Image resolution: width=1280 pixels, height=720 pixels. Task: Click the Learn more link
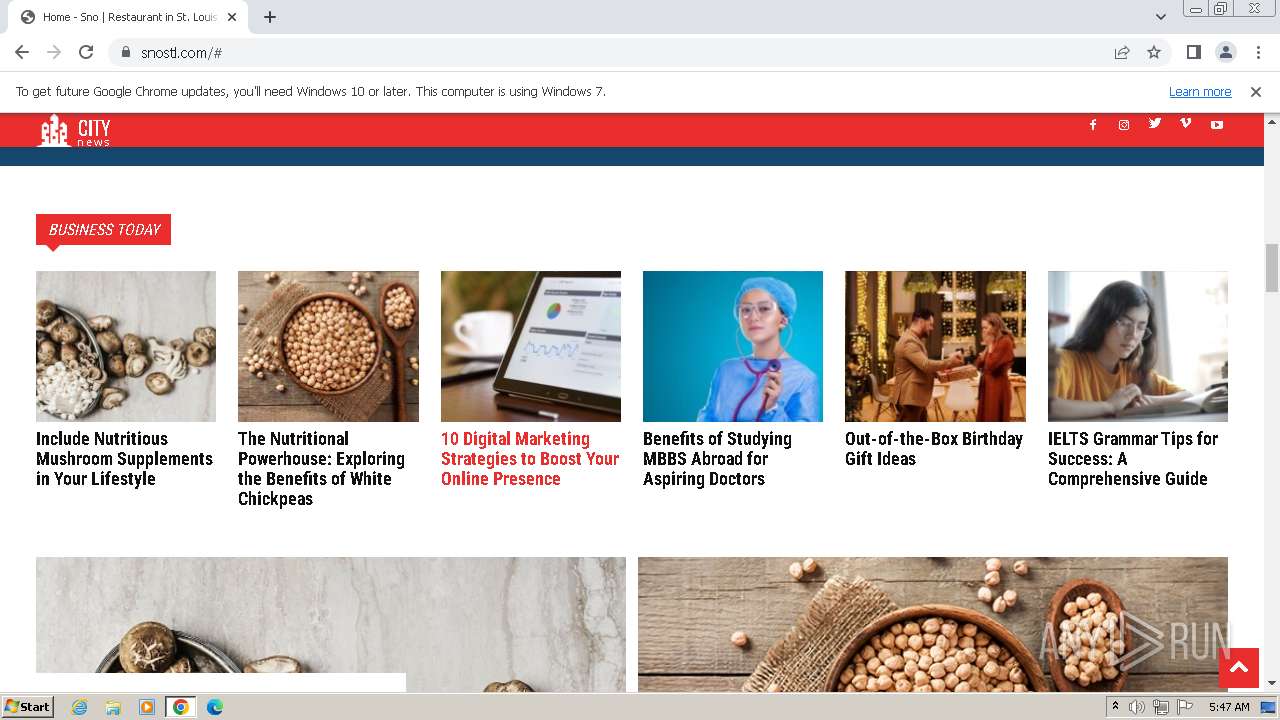point(1200,91)
